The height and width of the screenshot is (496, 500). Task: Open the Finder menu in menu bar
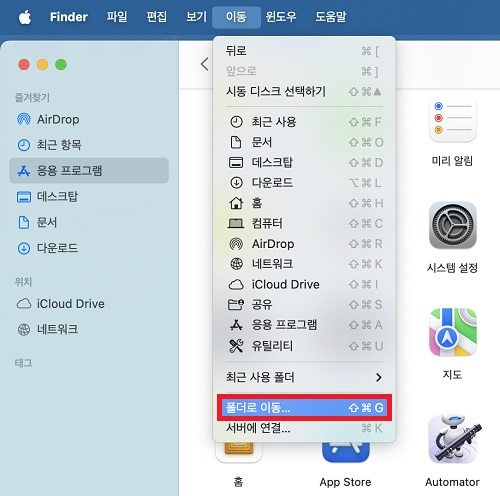[69, 17]
